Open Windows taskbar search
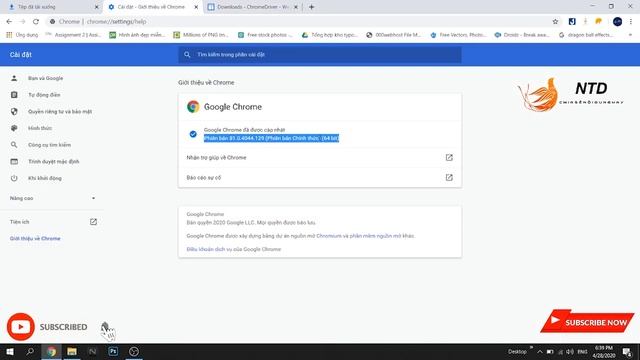The image size is (640, 360). [x=30, y=351]
